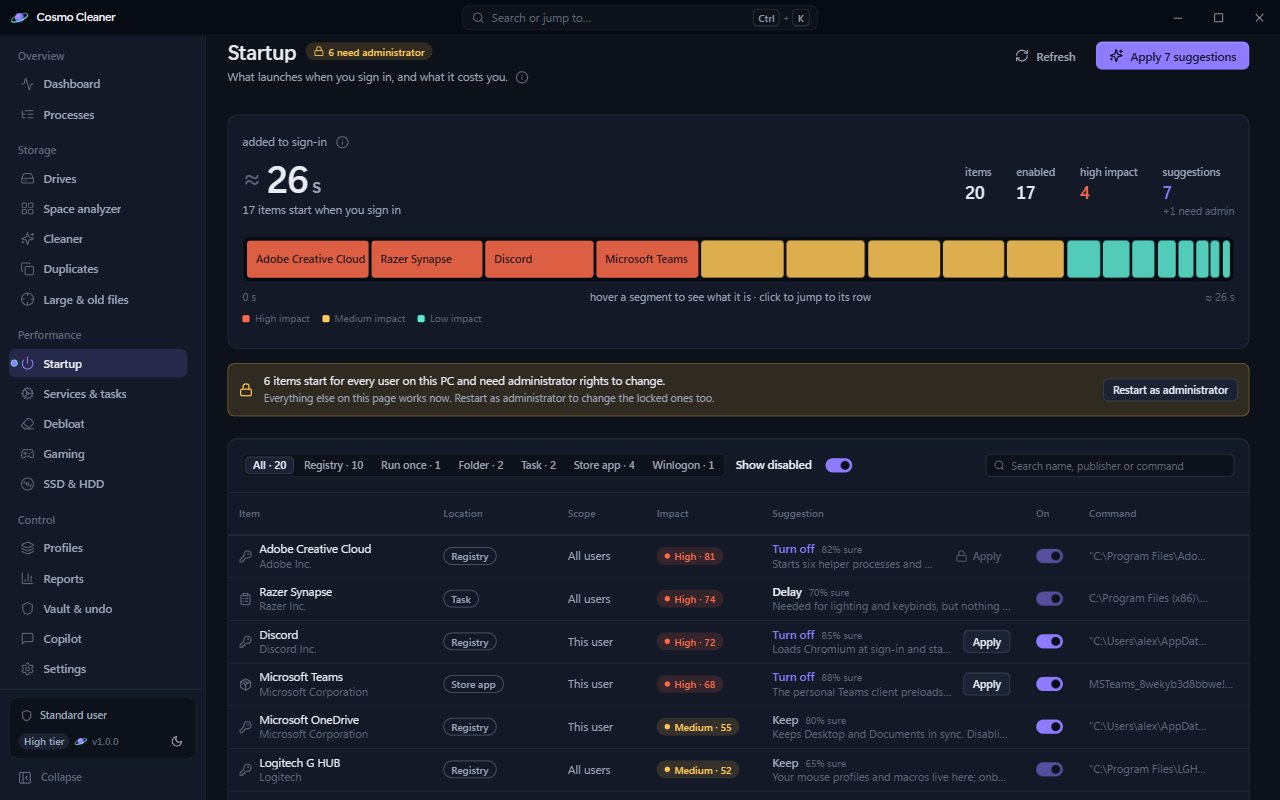
Task: Select the Winlogon · 1 filter
Action: click(x=683, y=465)
